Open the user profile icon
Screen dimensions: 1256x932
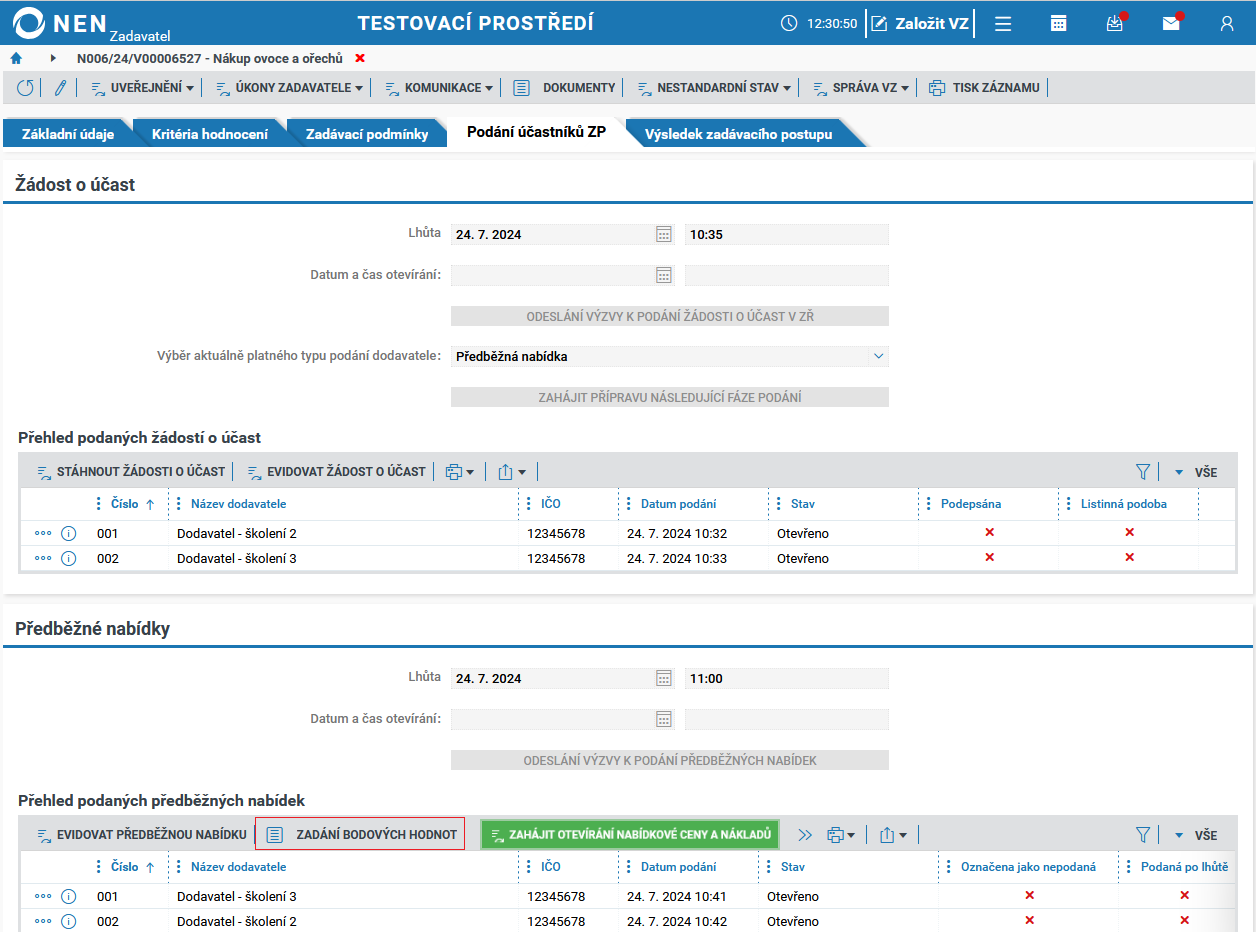tap(1227, 23)
